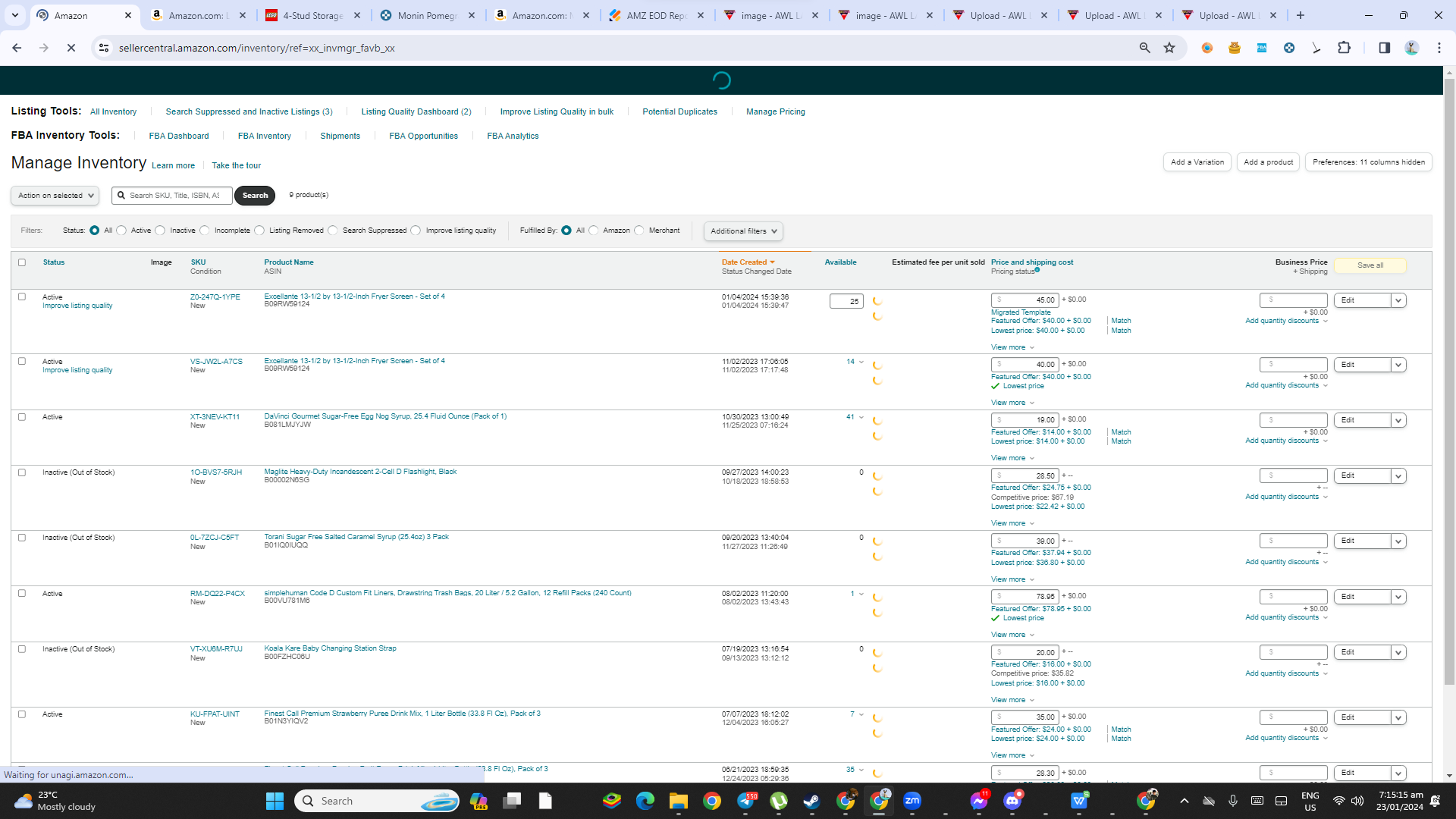The image size is (1456, 819).
Task: Open the TunnelBear extension icon
Action: pyautogui.click(x=1235, y=48)
